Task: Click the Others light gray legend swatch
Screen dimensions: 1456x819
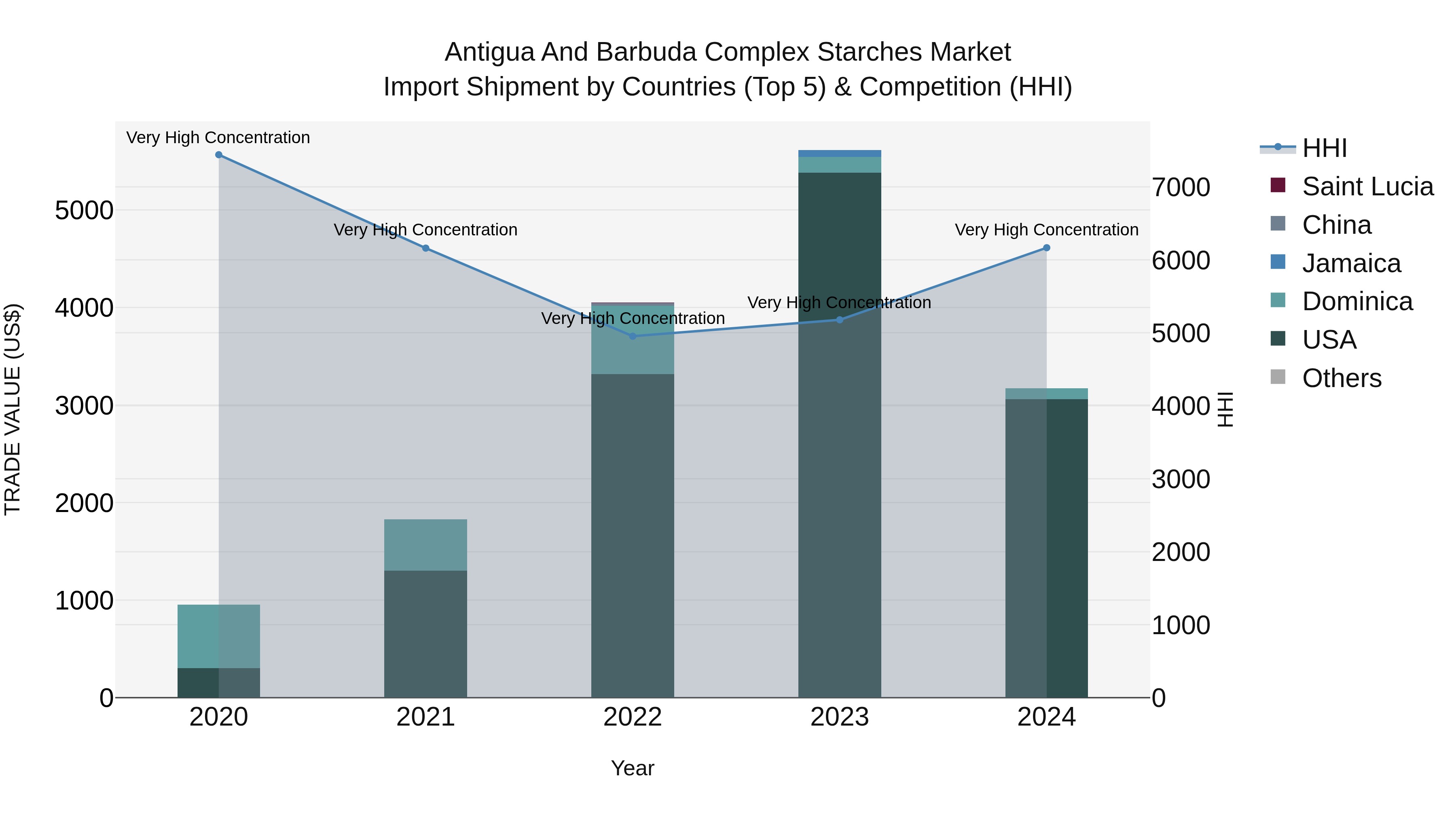Action: [1278, 377]
